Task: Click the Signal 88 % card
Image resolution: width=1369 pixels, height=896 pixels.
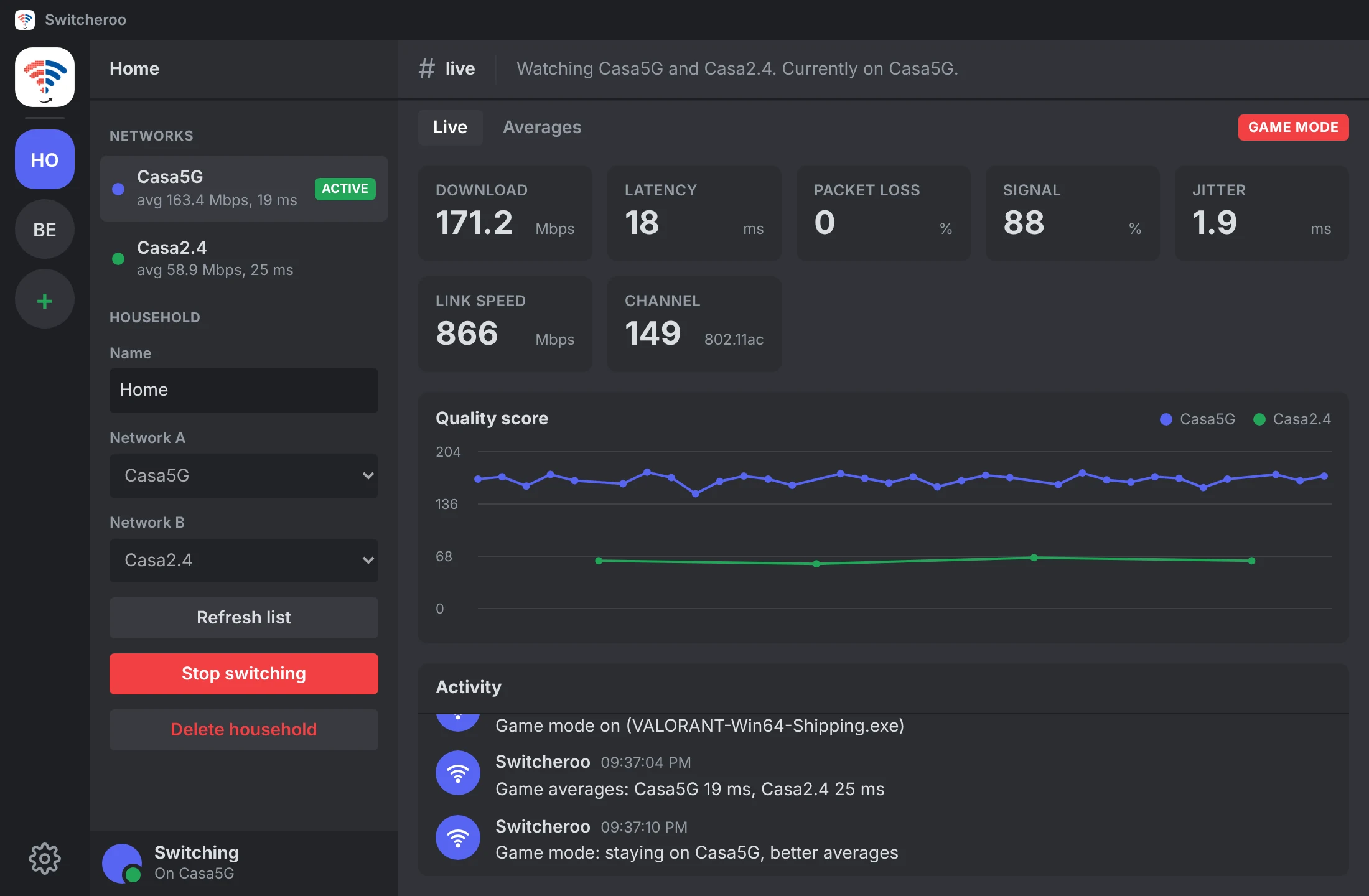Action: 1073,213
